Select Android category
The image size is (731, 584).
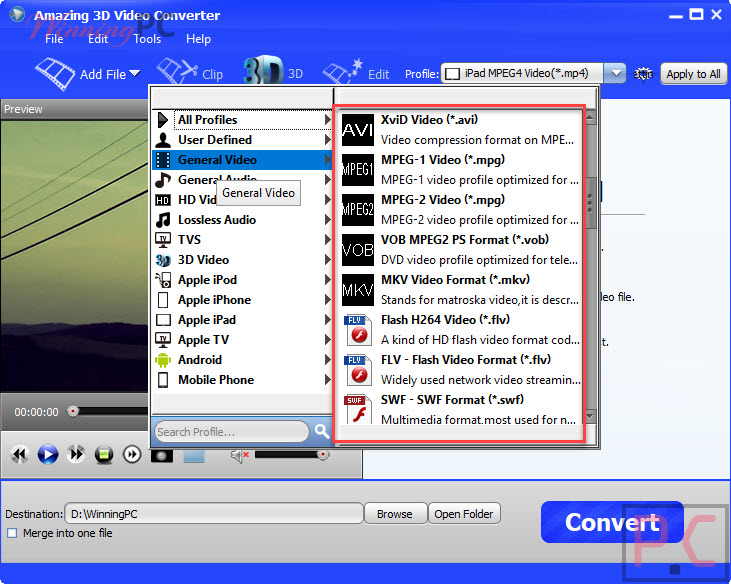242,360
